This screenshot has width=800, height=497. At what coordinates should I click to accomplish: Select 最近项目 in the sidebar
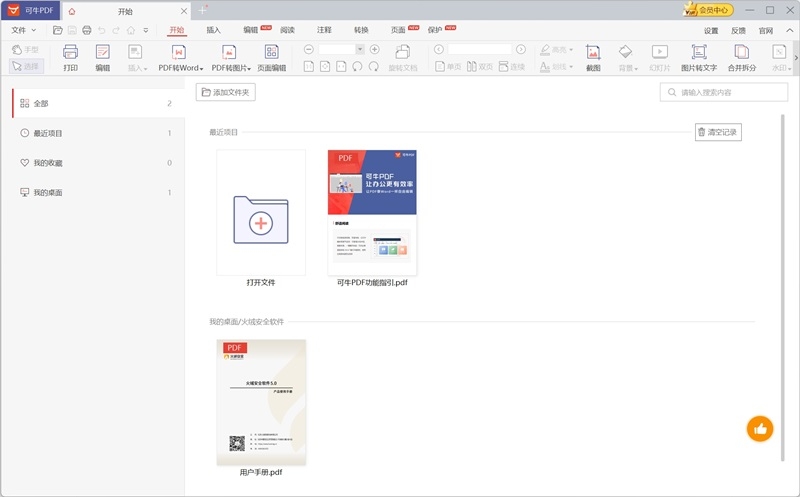[x=49, y=133]
